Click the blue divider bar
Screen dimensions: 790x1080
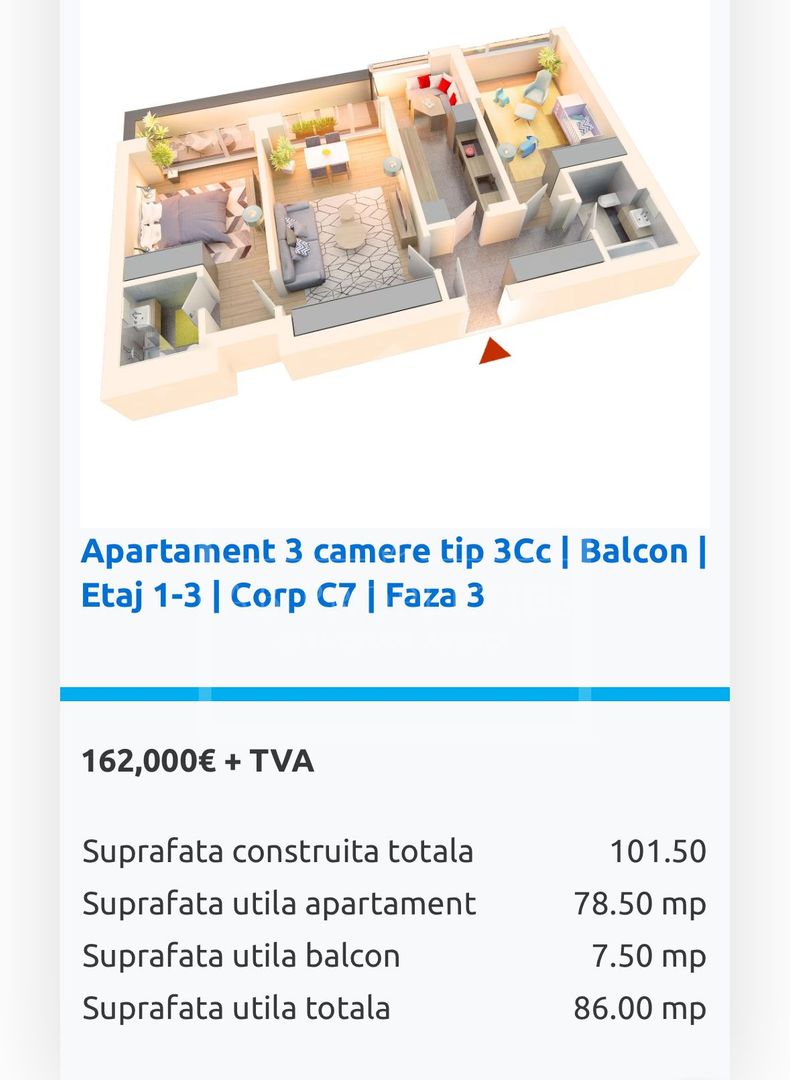395,694
